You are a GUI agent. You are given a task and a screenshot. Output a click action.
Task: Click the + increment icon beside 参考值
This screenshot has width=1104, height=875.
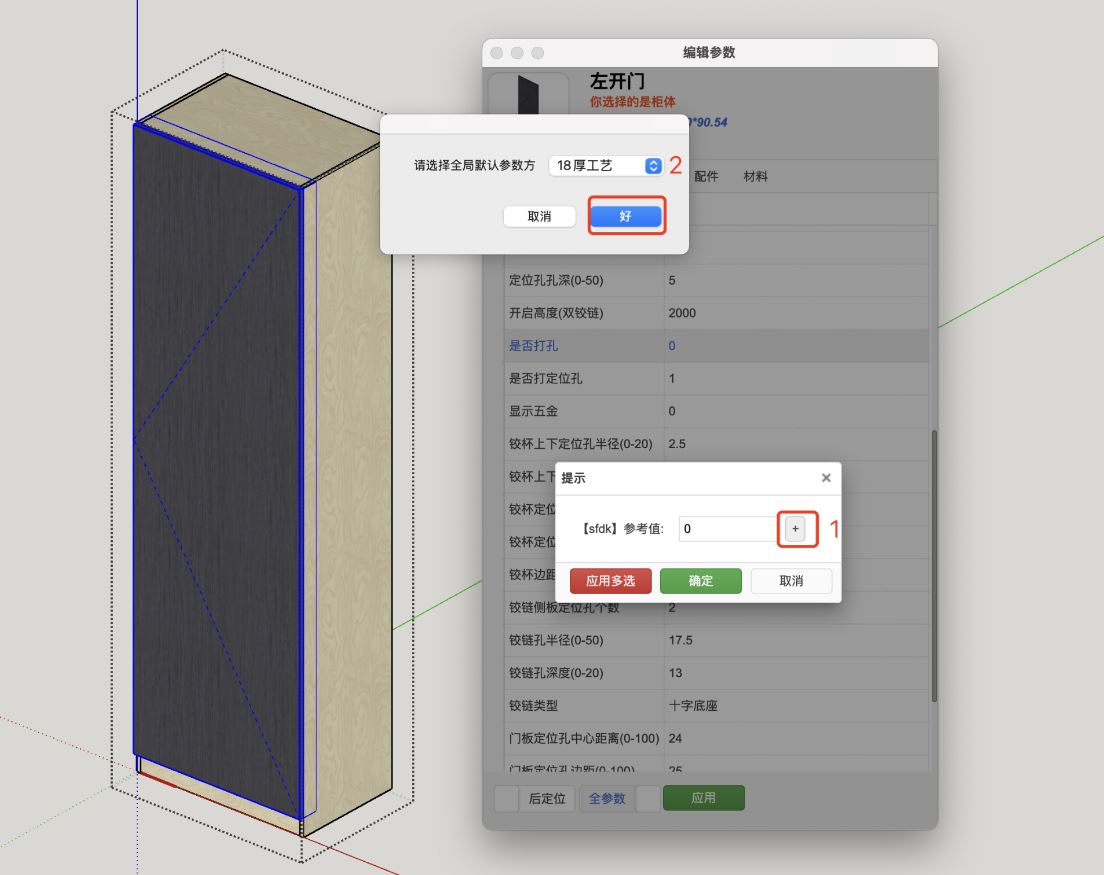pyautogui.click(x=795, y=529)
